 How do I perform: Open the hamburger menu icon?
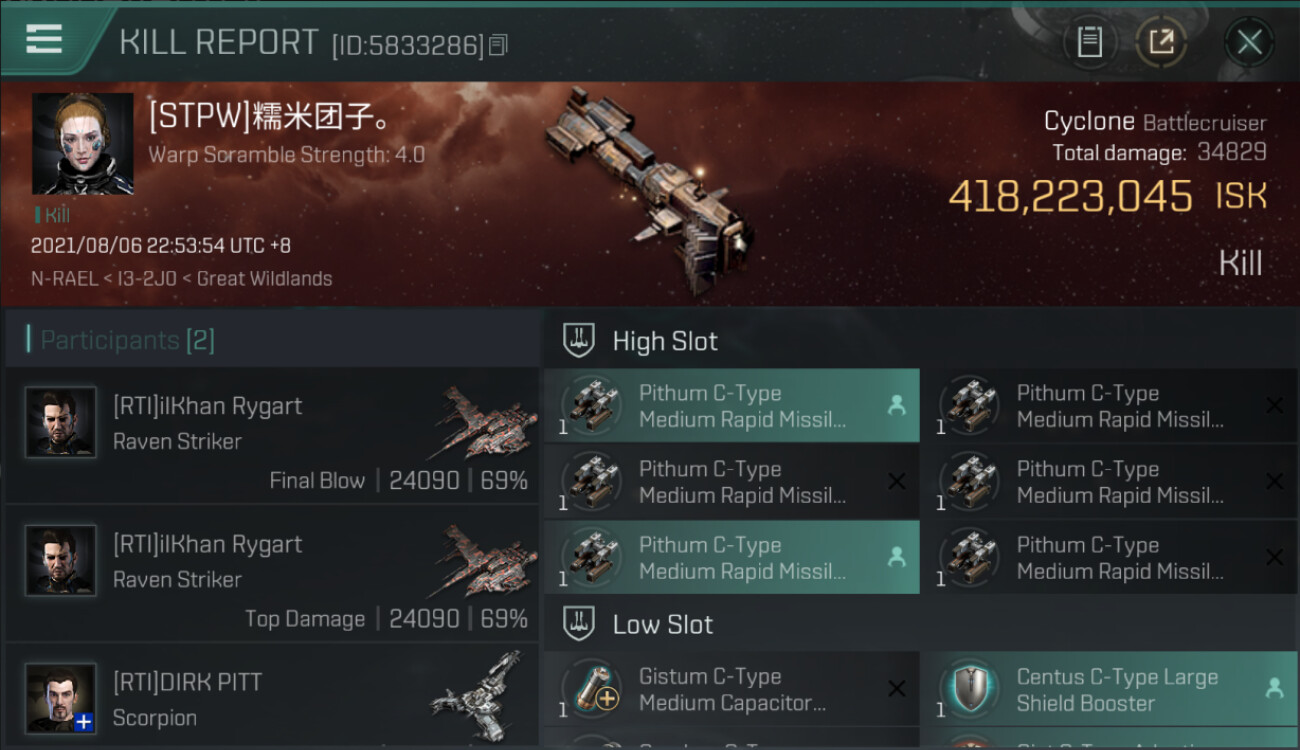click(44, 39)
